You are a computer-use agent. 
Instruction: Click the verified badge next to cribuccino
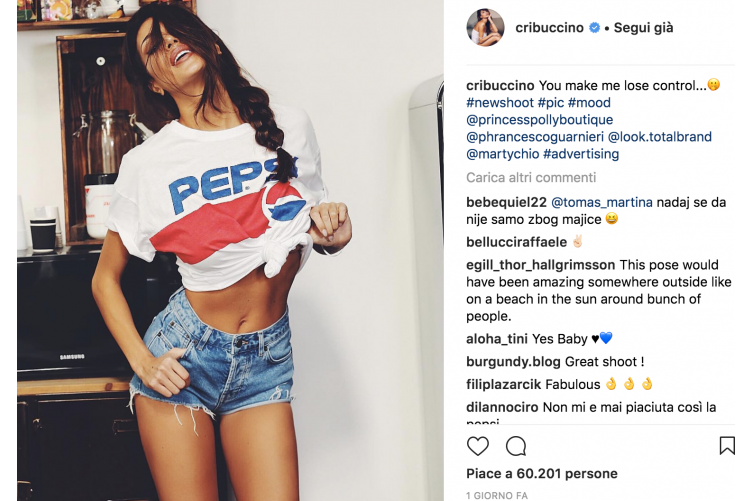tap(594, 28)
